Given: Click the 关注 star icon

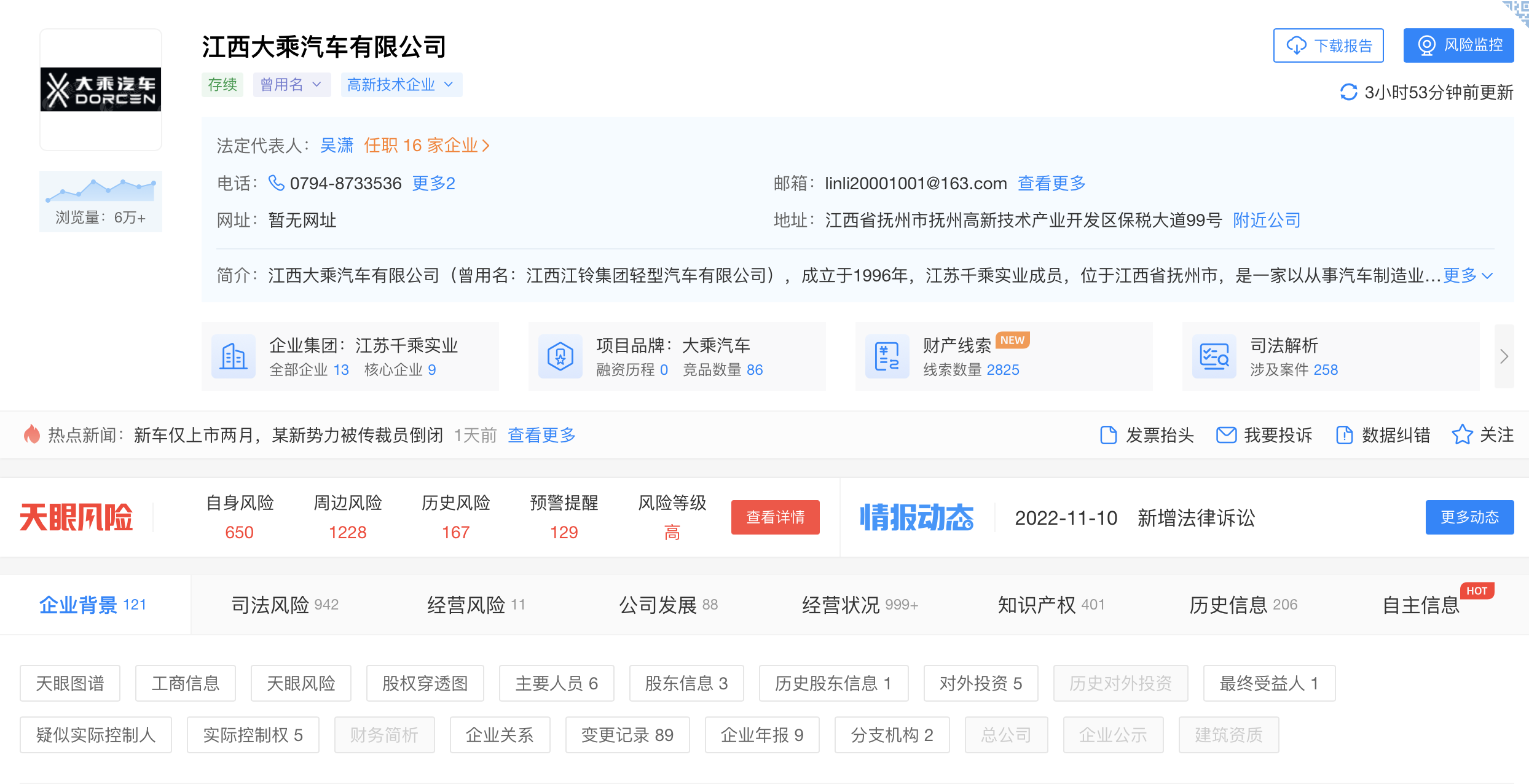Looking at the screenshot, I should pos(1462,434).
